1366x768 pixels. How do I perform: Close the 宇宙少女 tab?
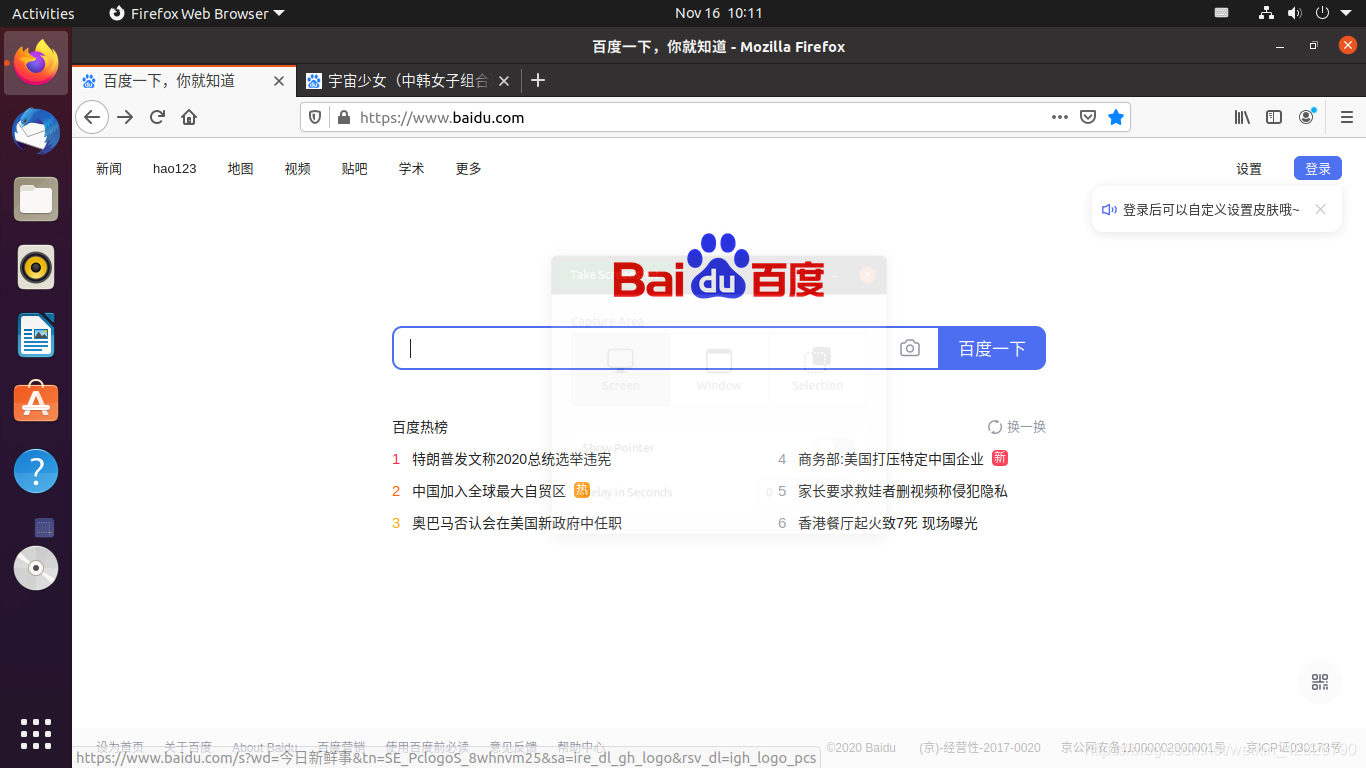pos(504,81)
